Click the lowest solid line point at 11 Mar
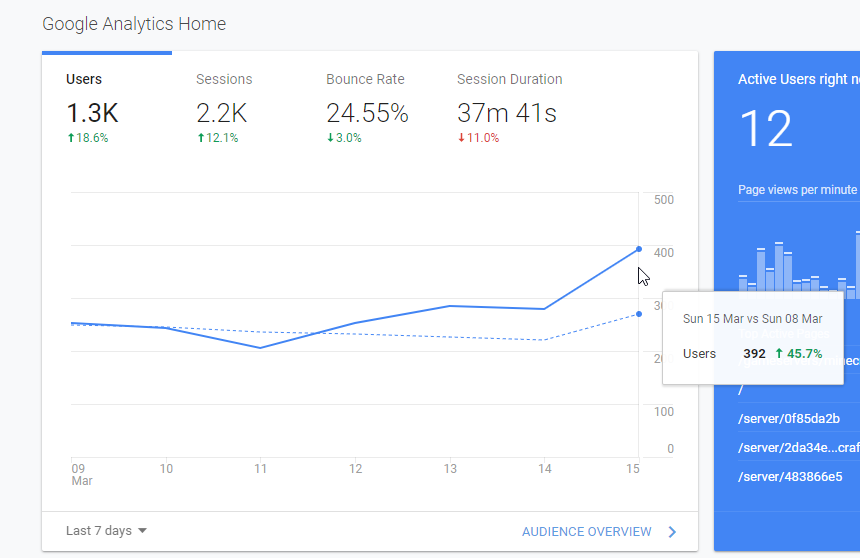 260,348
